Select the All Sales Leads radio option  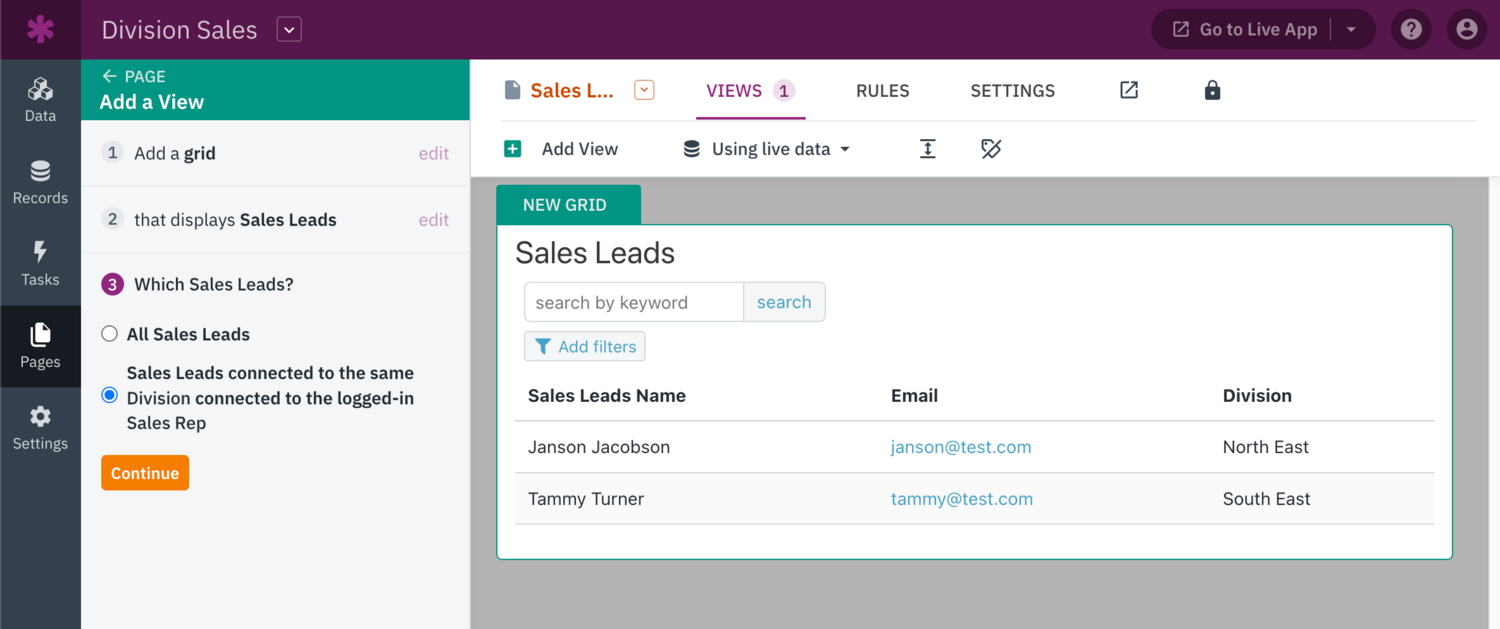tap(110, 334)
